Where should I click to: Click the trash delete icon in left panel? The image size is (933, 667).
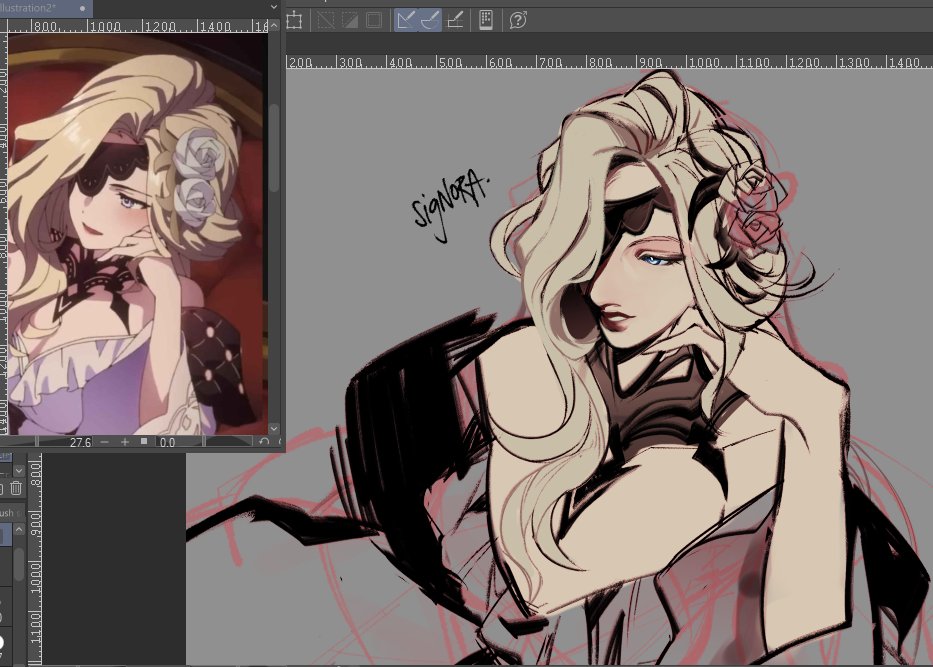(x=16, y=488)
